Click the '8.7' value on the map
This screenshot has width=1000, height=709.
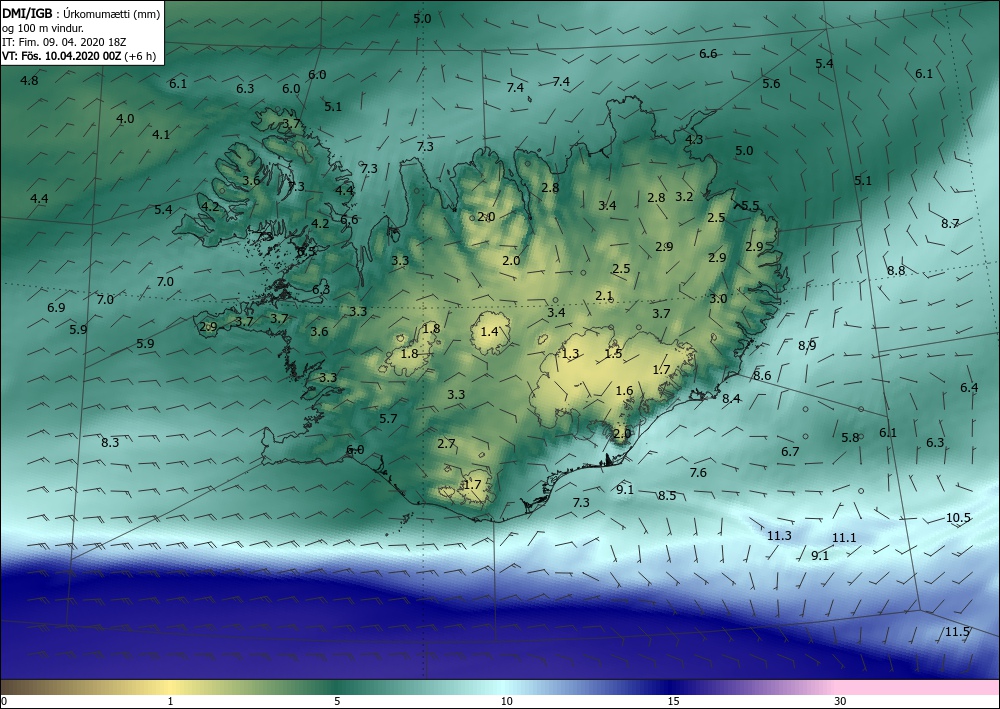950,224
